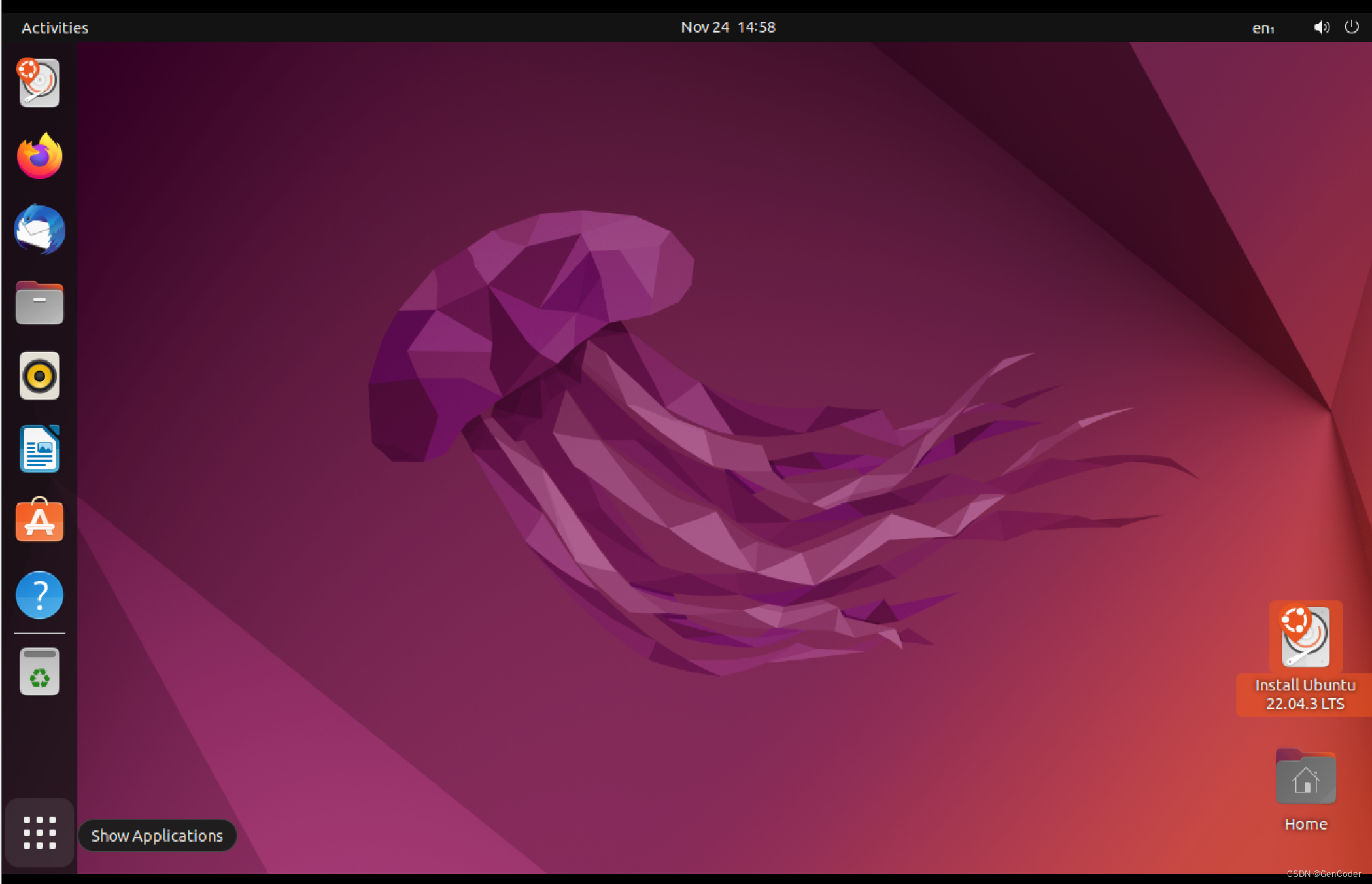Open LibreOffice Writer from the dock
Image resolution: width=1372 pixels, height=884 pixels.
(39, 449)
